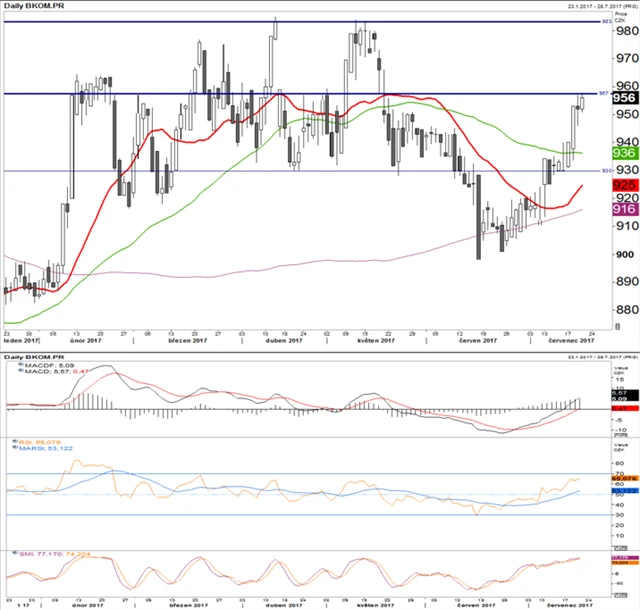The height and width of the screenshot is (610, 640).
Task: Click the 957 horizontal line label
Action: pyautogui.click(x=603, y=94)
